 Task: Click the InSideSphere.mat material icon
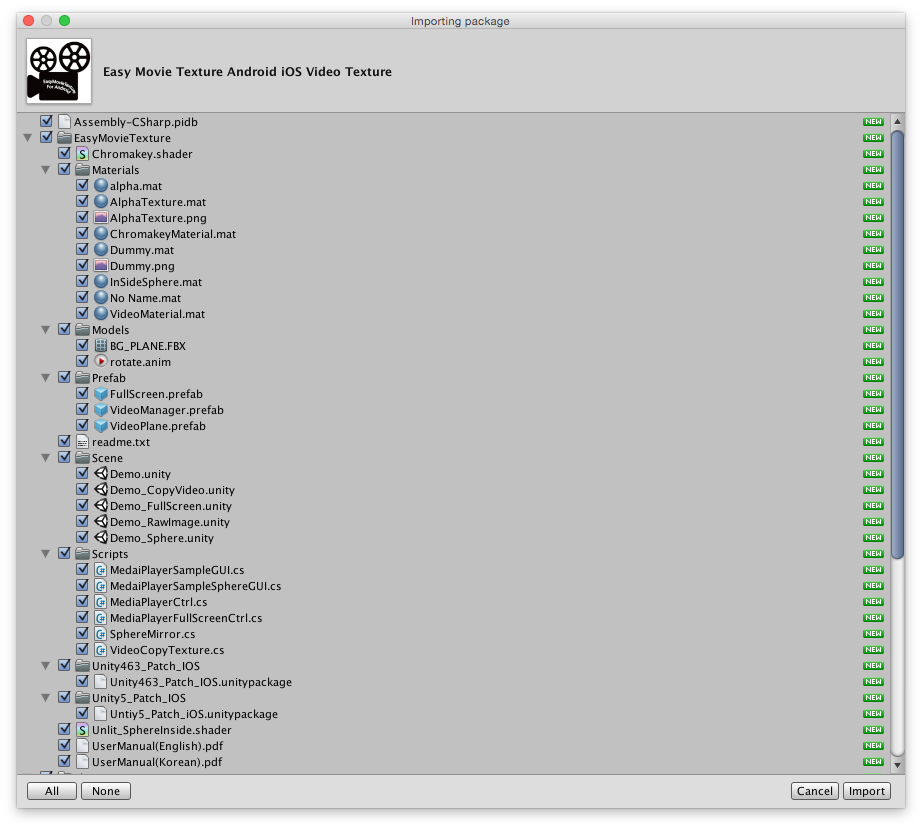pyautogui.click(x=101, y=282)
